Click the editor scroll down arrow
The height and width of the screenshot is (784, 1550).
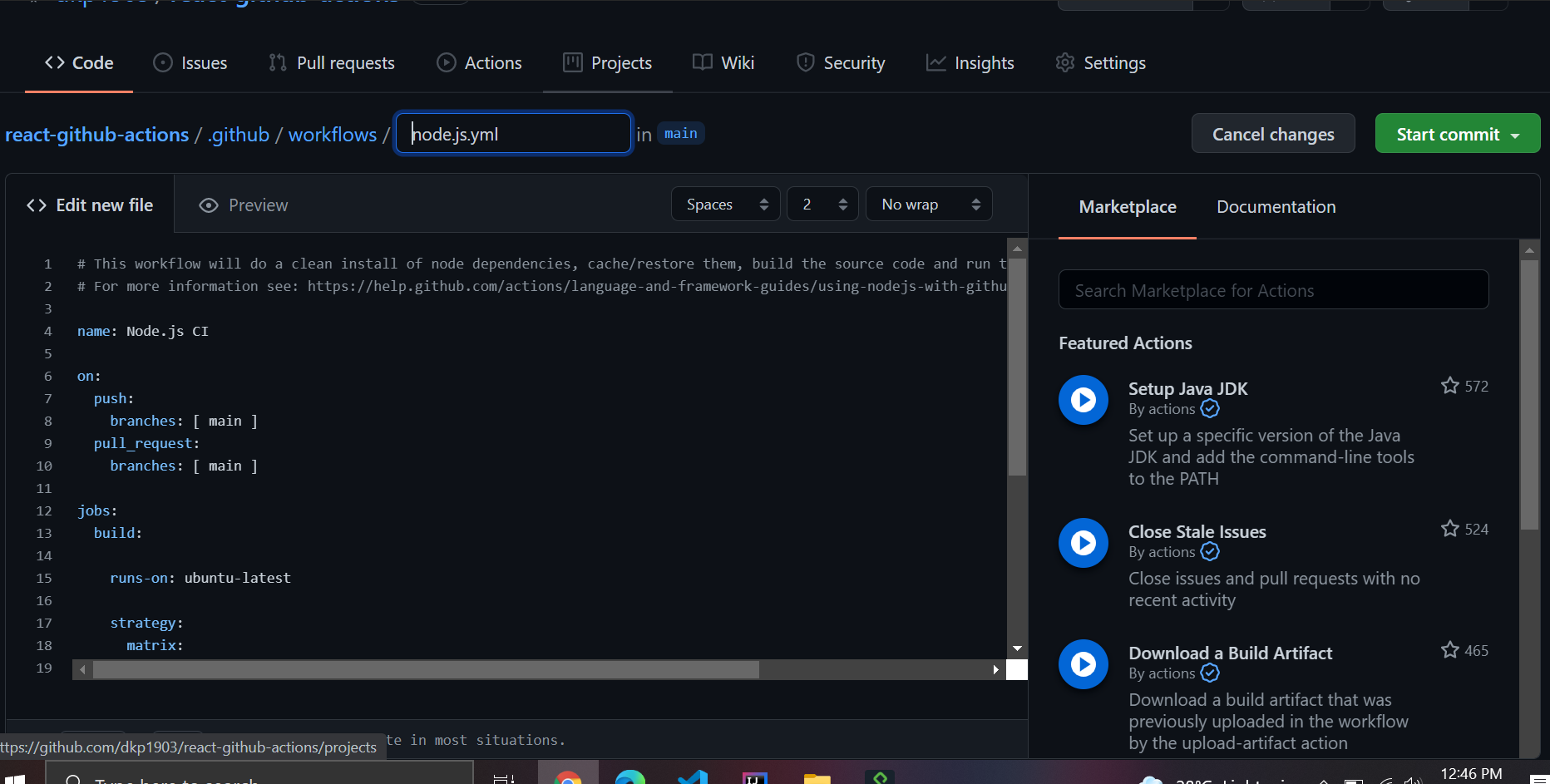coord(1017,648)
